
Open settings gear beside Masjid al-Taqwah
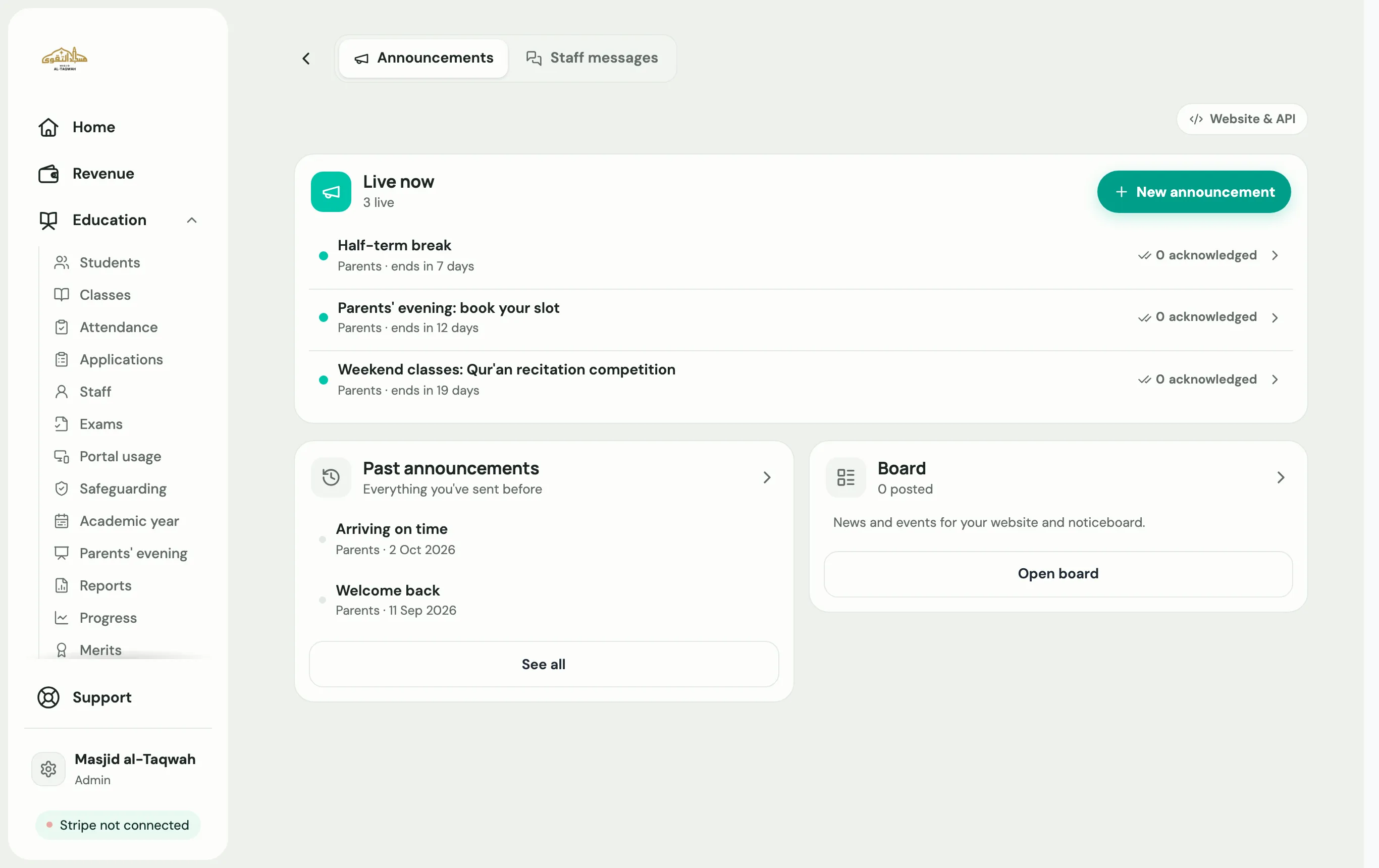pos(48,769)
